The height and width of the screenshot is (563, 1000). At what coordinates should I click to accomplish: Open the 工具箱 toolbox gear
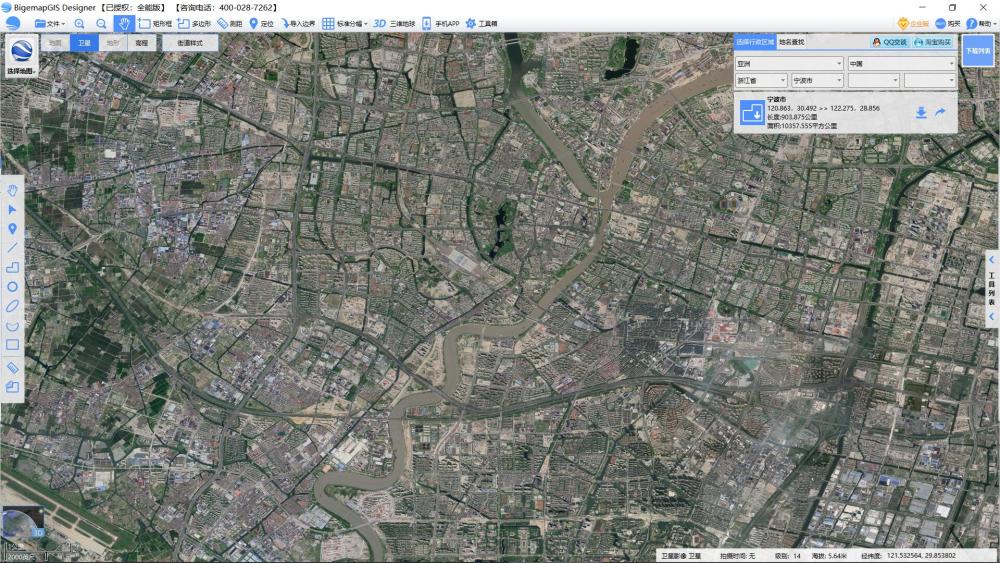[x=482, y=24]
